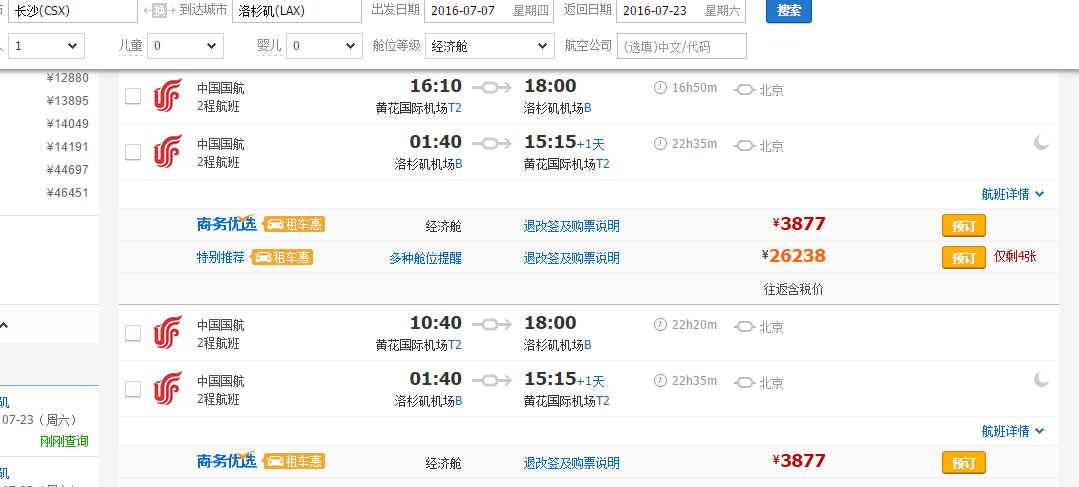The width and height of the screenshot is (1079, 487).
Task: Select price filter ¥46451
Action: (x=67, y=193)
